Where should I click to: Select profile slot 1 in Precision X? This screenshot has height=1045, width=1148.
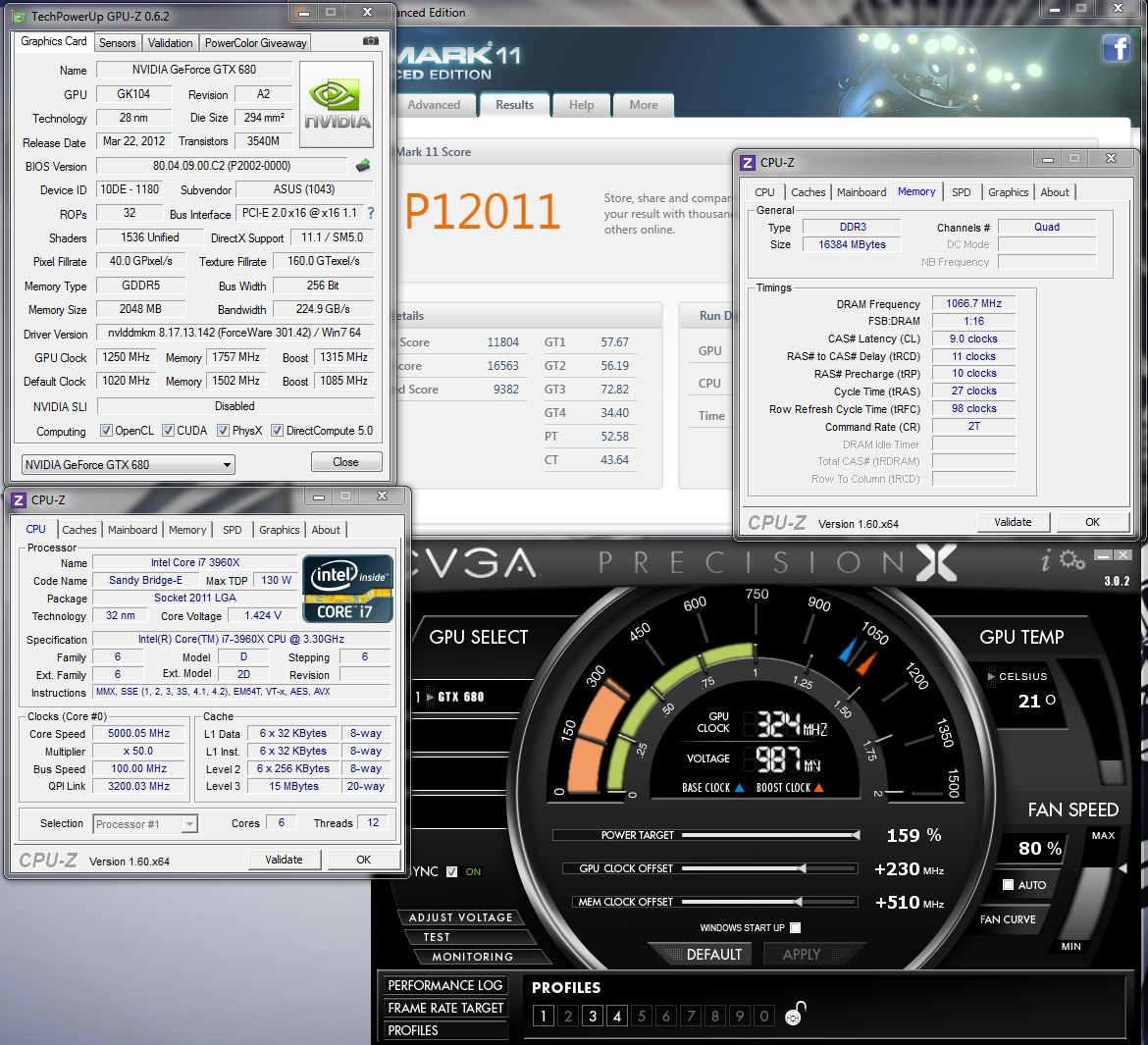pyautogui.click(x=544, y=1016)
